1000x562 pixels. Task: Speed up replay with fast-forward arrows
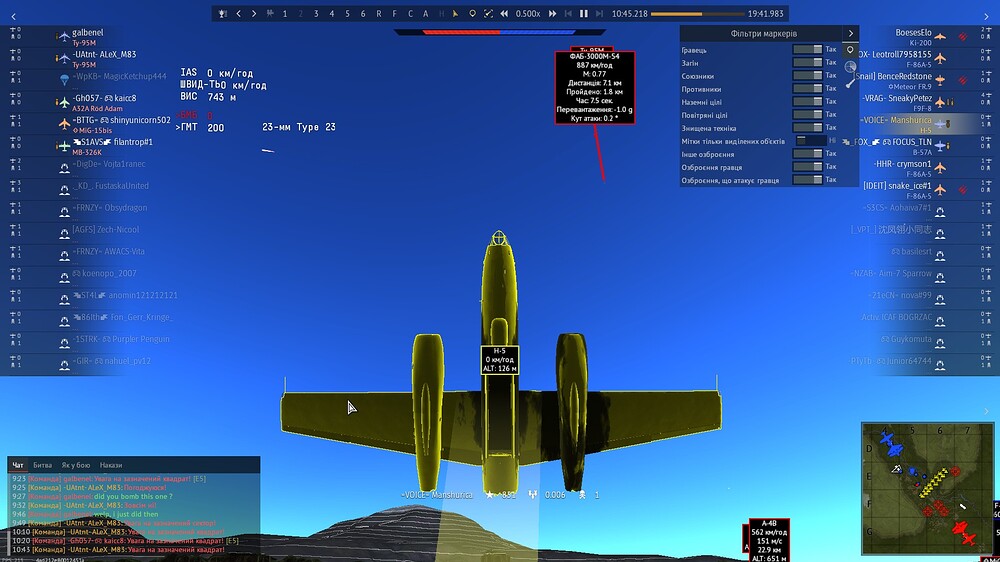click(x=552, y=13)
